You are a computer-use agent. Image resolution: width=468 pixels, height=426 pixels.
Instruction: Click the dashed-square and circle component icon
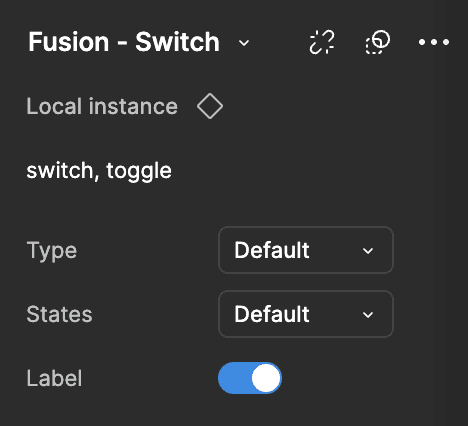click(x=378, y=42)
